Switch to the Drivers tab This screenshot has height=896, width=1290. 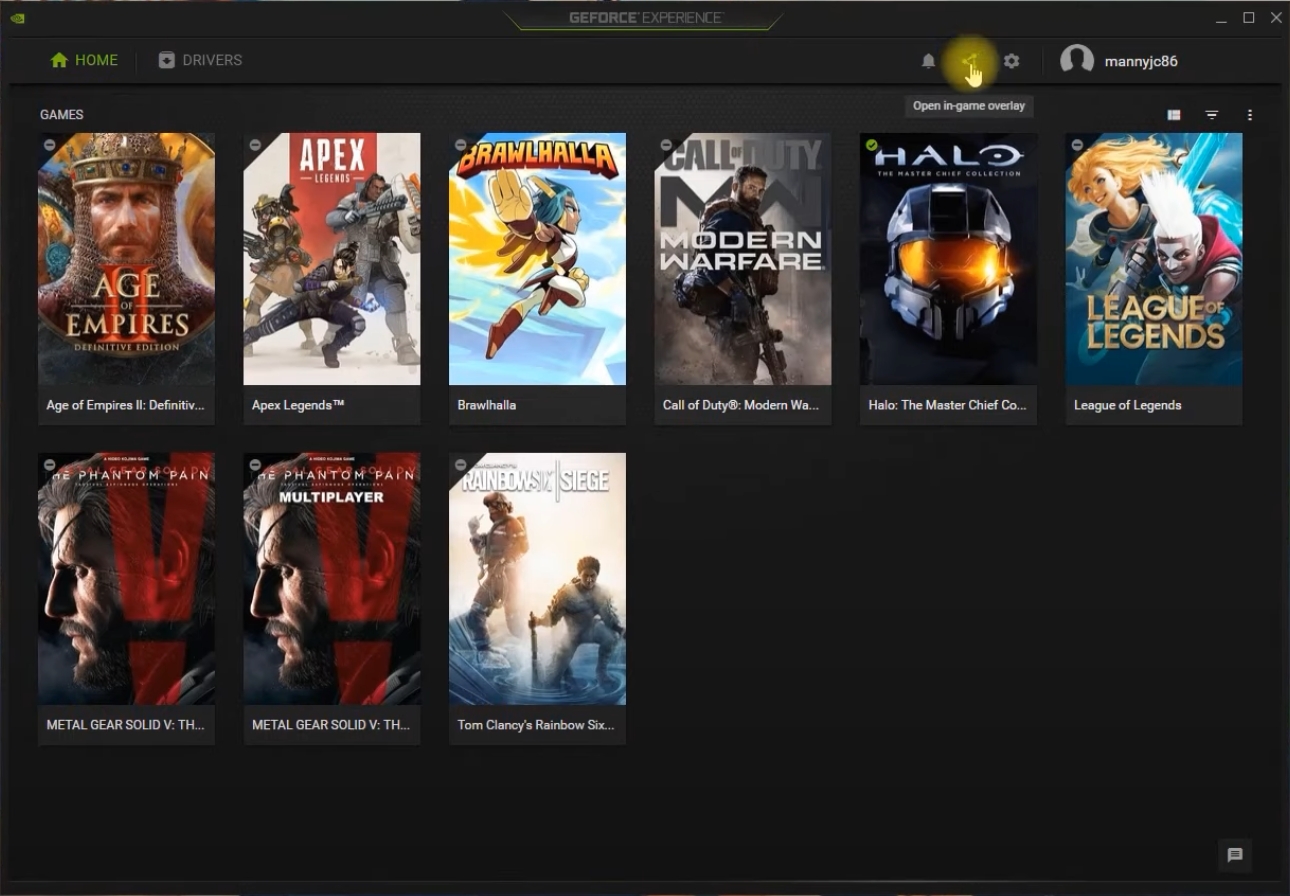(x=200, y=60)
